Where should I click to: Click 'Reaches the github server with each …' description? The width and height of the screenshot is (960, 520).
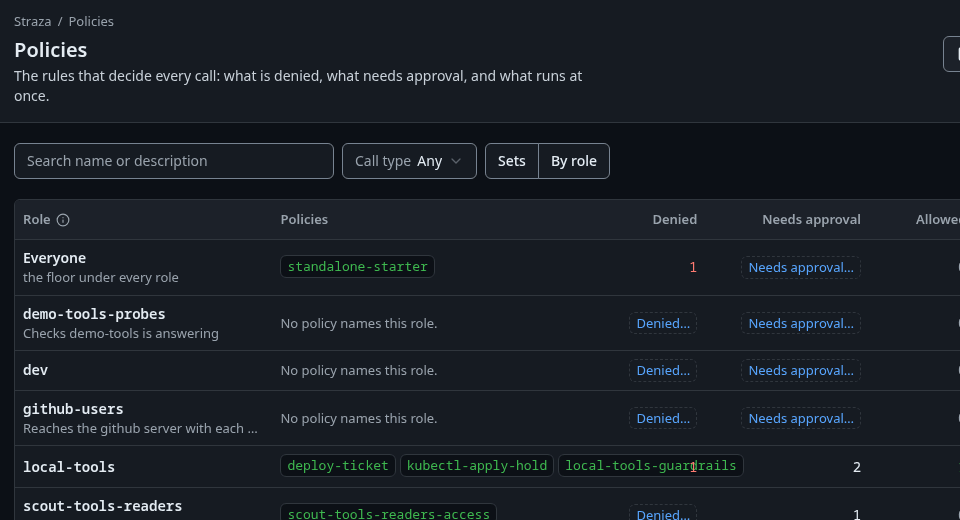pyautogui.click(x=140, y=428)
